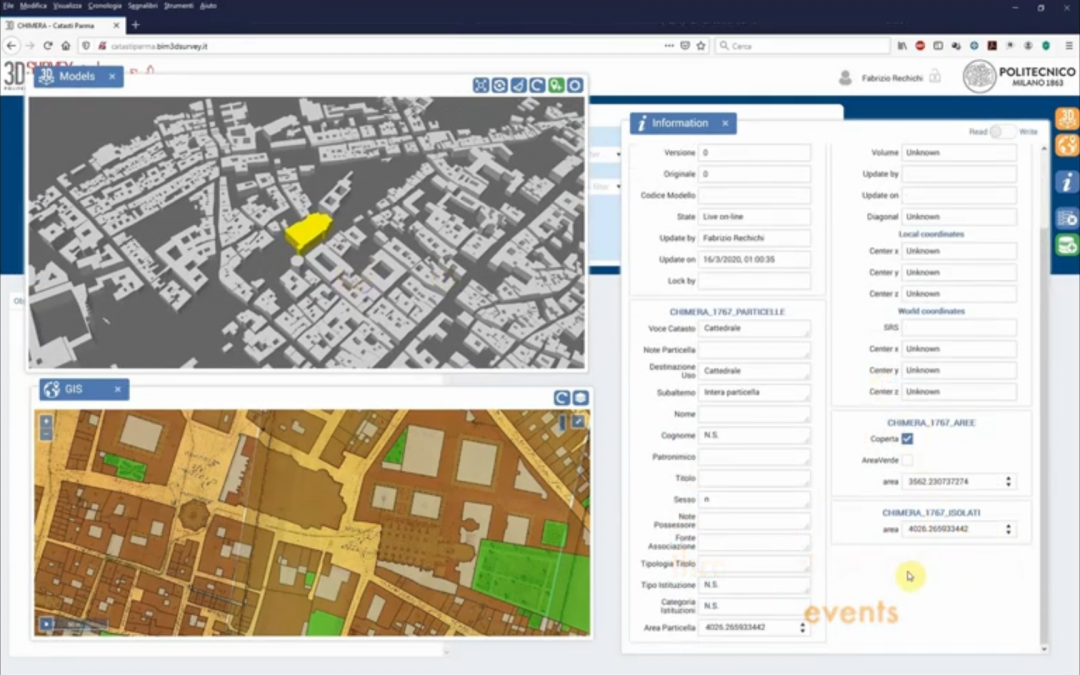Click the Volume field showing Unknown
Screen dimensions: 1080x675
(x=959, y=153)
